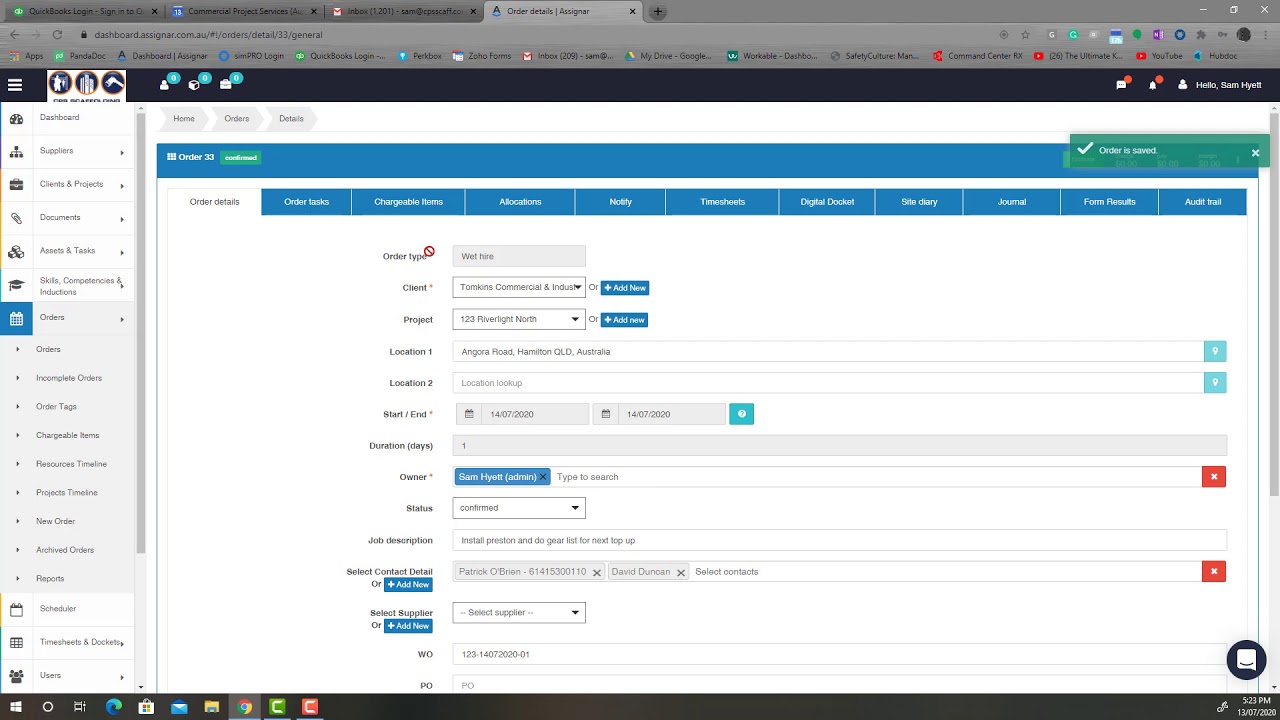Click the Hello, Sam Hyett user menu
1280x720 pixels.
[1220, 85]
